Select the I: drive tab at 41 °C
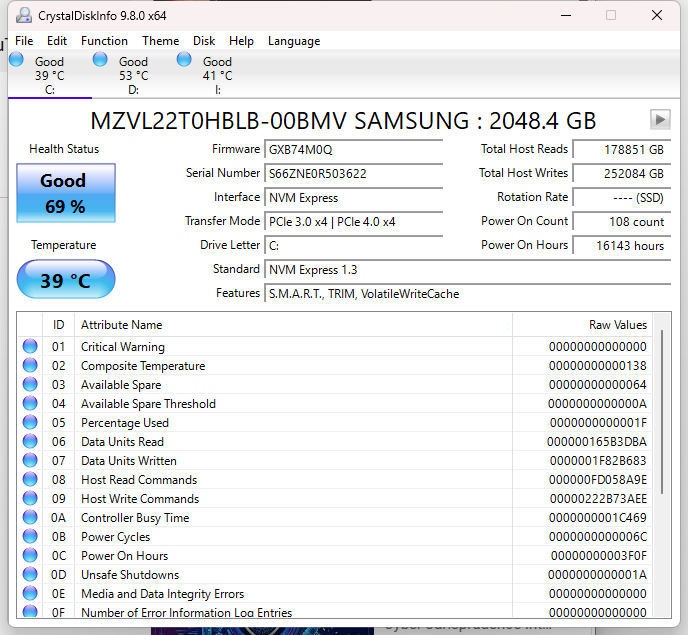The width and height of the screenshot is (688, 635). coord(217,75)
